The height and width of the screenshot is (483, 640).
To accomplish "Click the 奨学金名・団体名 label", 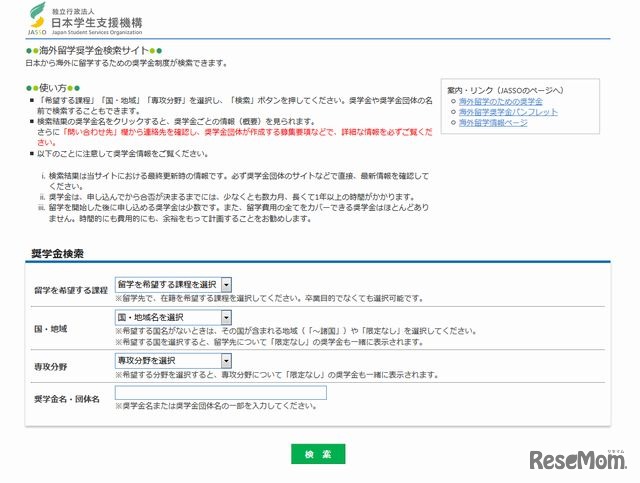I will (x=67, y=399).
